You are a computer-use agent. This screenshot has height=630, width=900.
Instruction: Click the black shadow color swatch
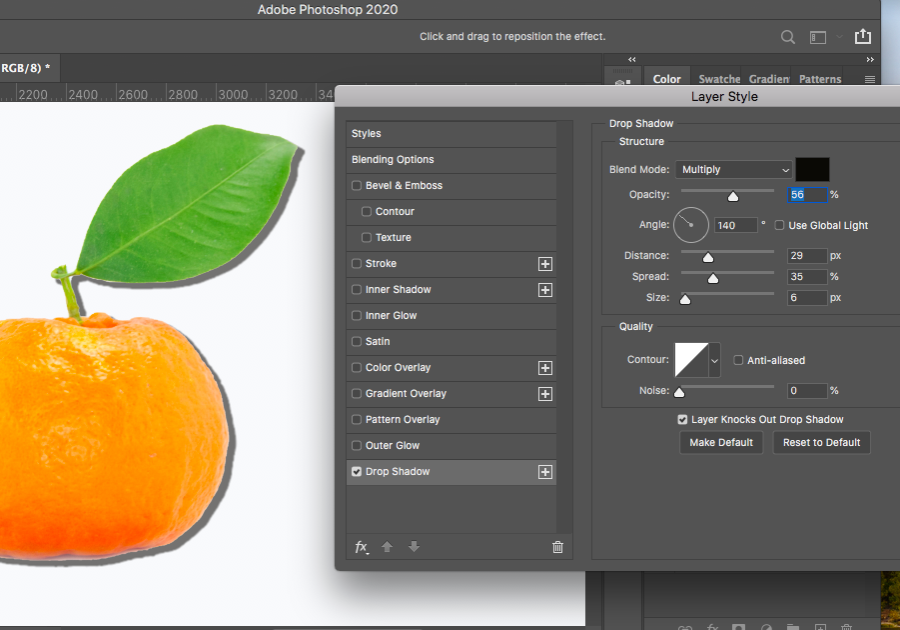tap(812, 170)
